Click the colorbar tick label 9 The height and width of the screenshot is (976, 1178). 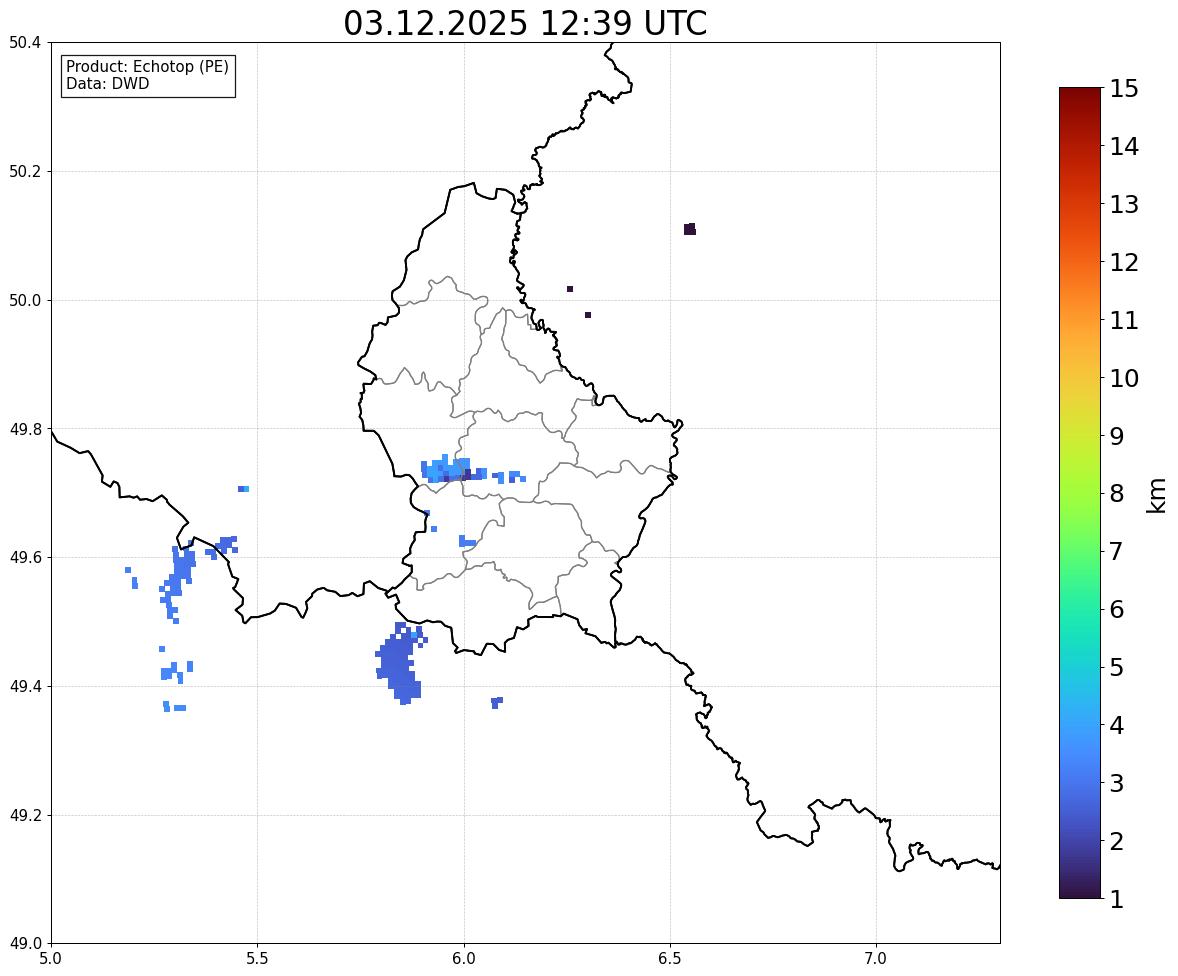[x=1117, y=436]
